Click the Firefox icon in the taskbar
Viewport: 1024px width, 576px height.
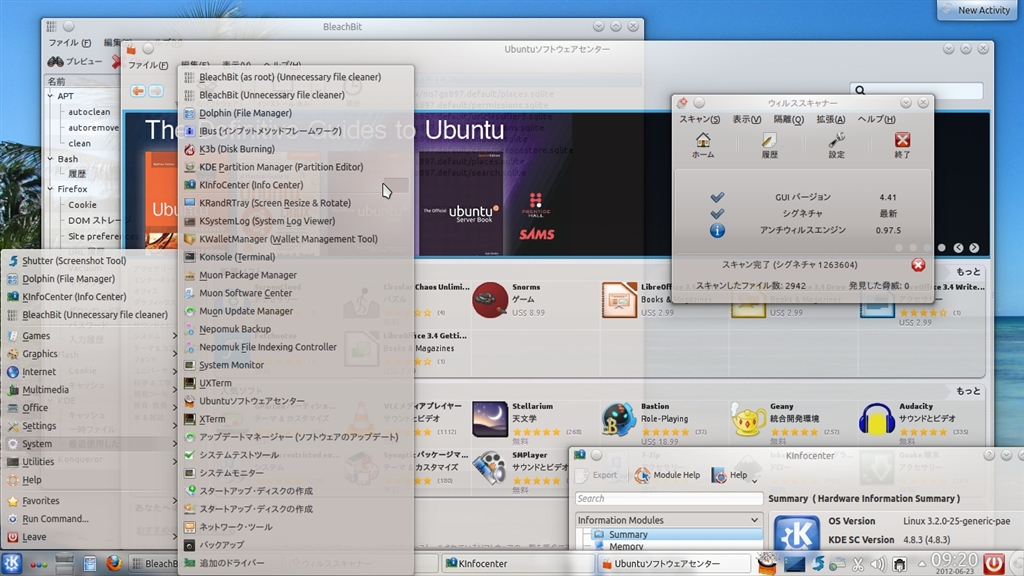[x=112, y=563]
